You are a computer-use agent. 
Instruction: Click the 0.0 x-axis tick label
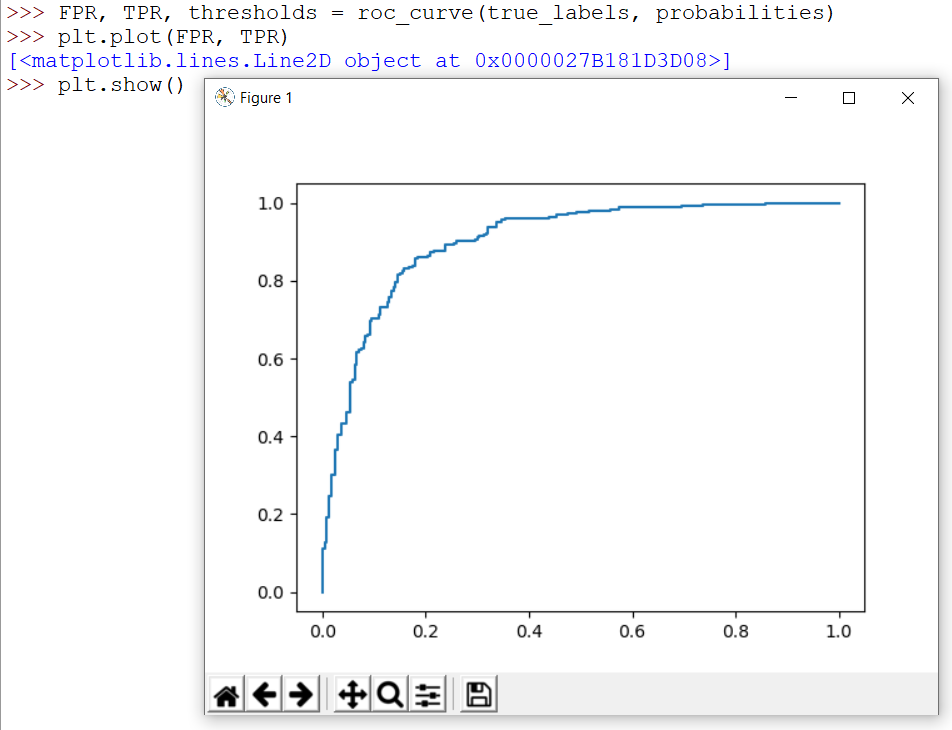[322, 631]
